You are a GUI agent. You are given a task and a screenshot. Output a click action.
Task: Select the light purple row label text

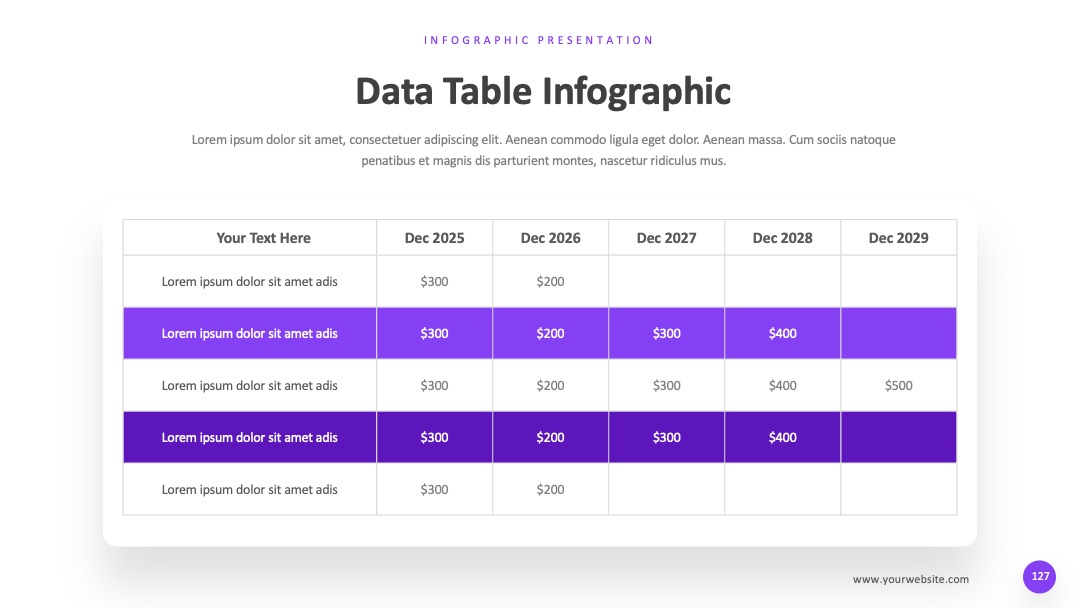click(249, 333)
